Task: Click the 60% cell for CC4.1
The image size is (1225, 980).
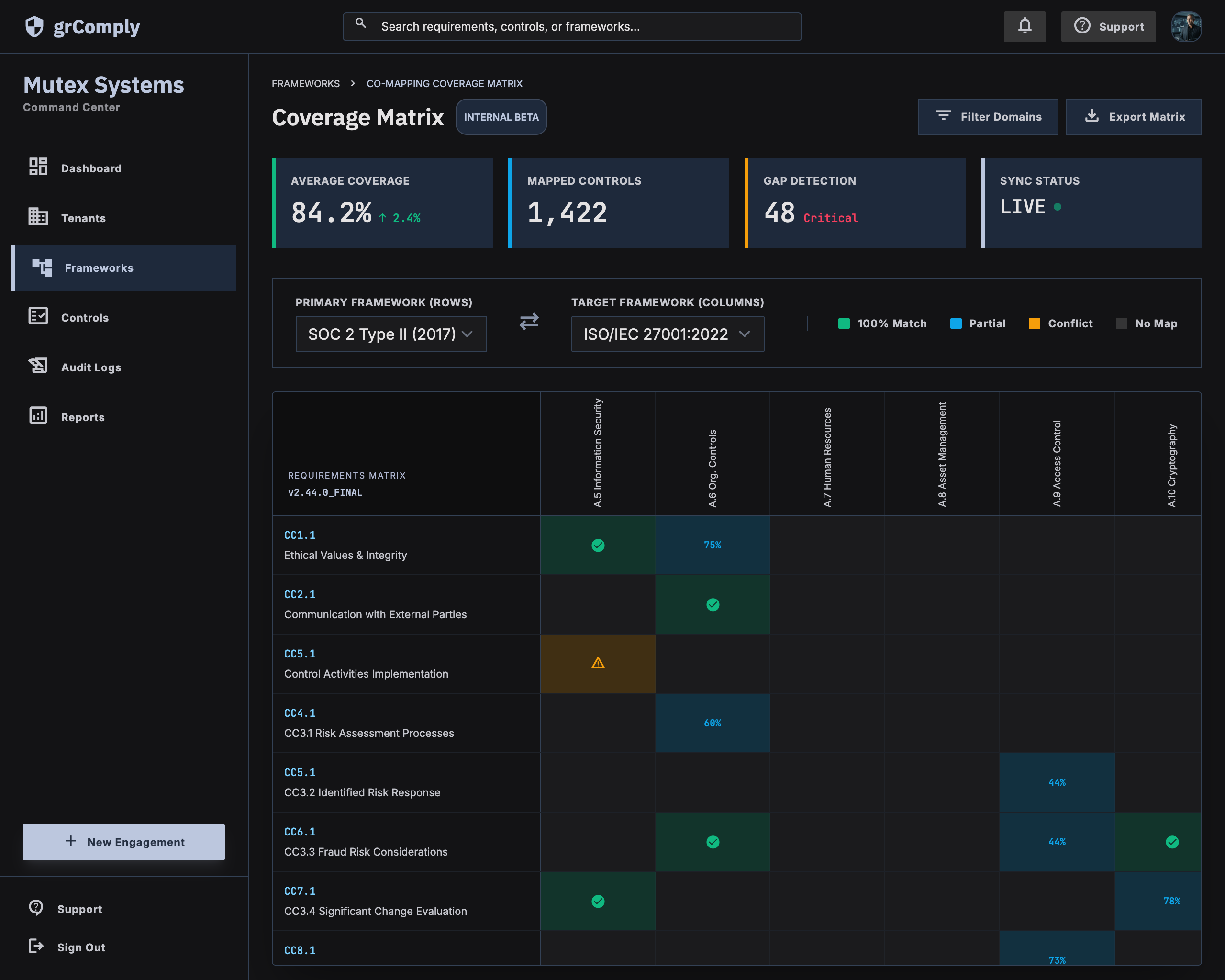Action: pos(713,723)
